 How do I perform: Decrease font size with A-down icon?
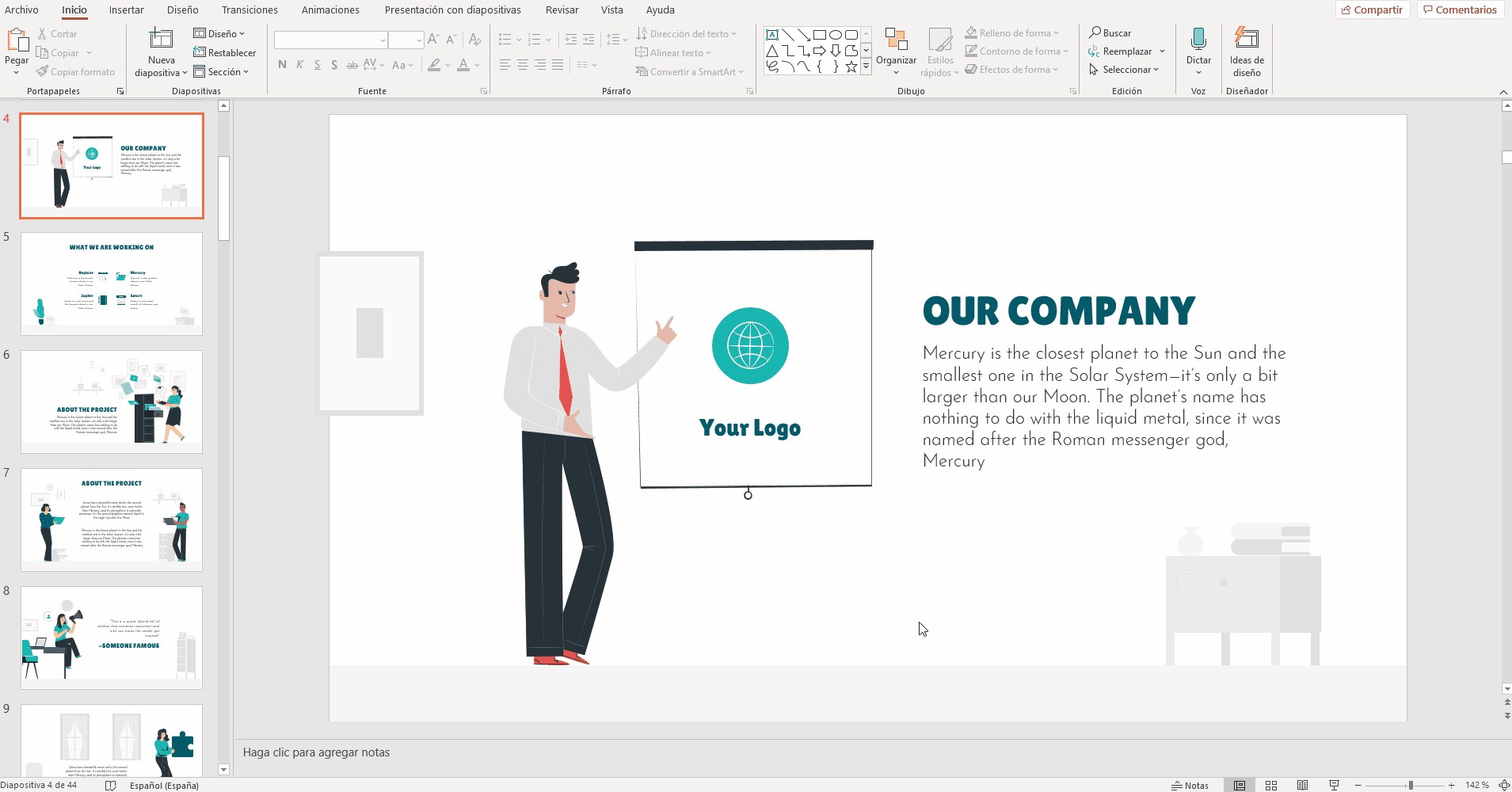[x=451, y=39]
